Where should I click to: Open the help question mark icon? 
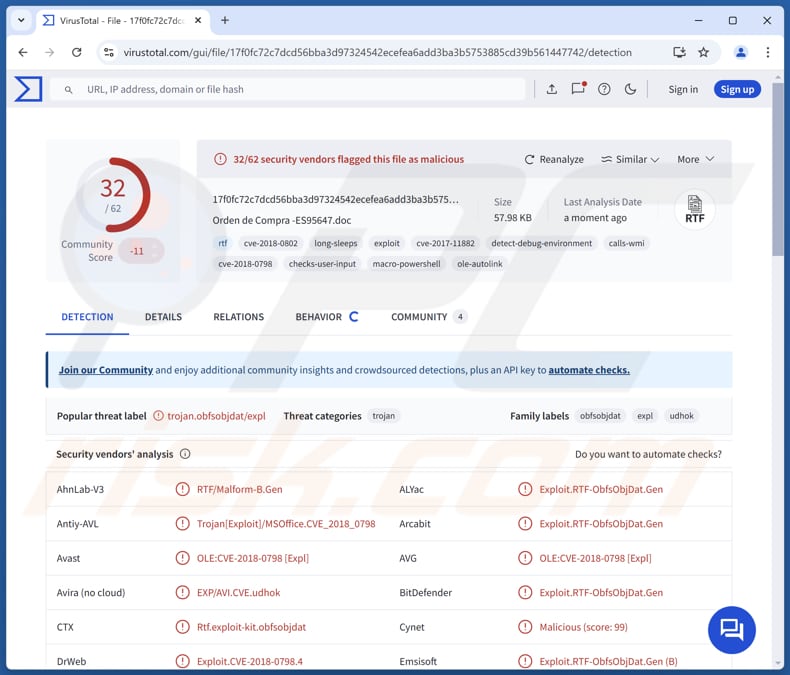point(604,89)
